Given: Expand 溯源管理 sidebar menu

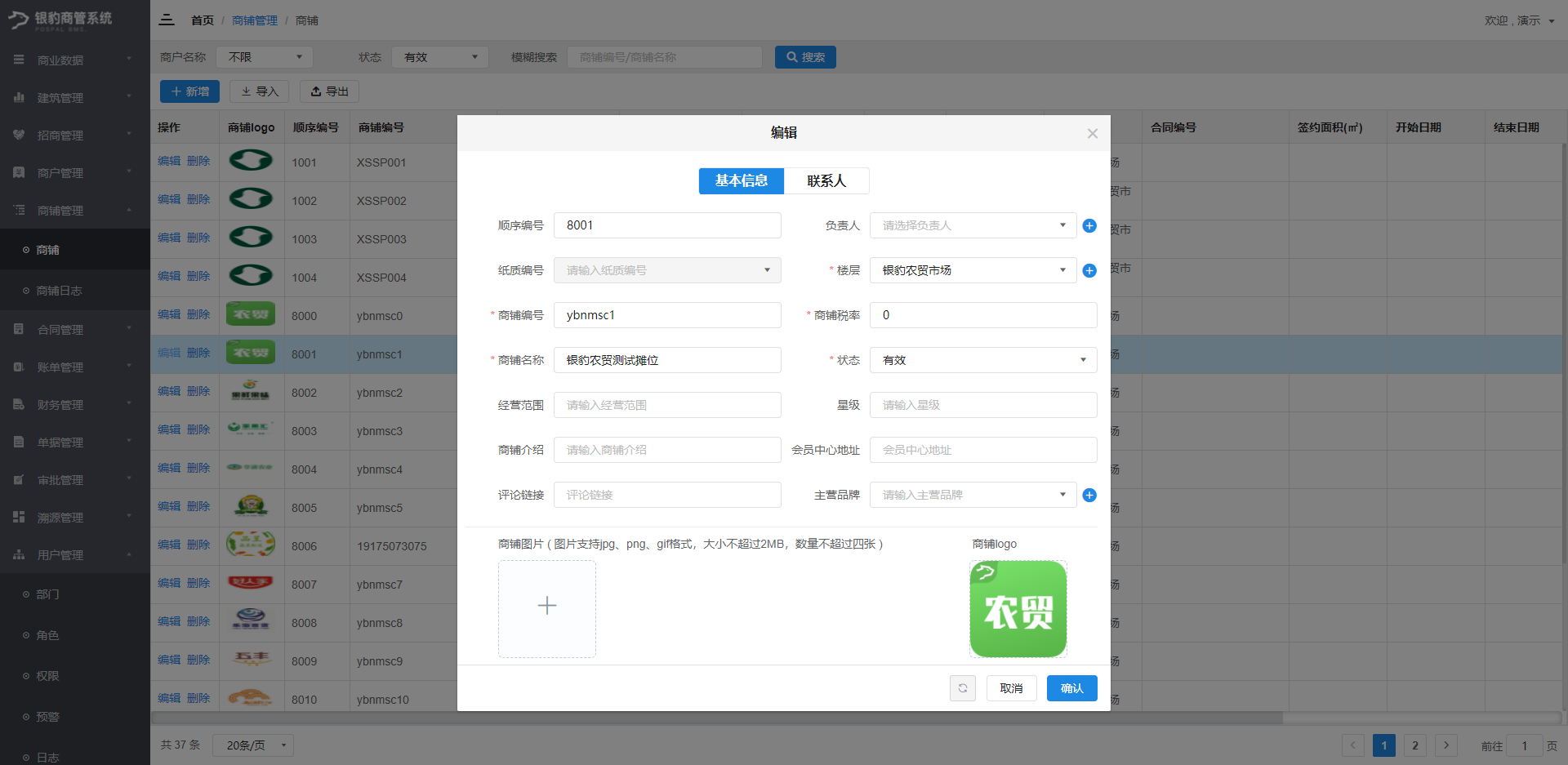Looking at the screenshot, I should (x=75, y=517).
